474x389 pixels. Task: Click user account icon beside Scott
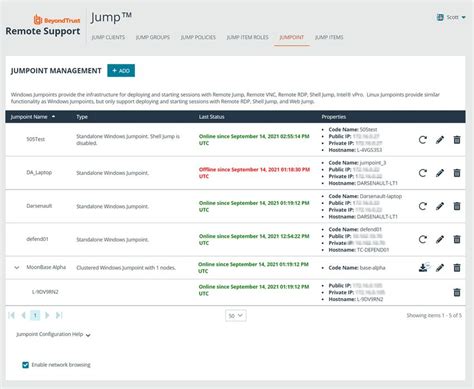[440, 17]
